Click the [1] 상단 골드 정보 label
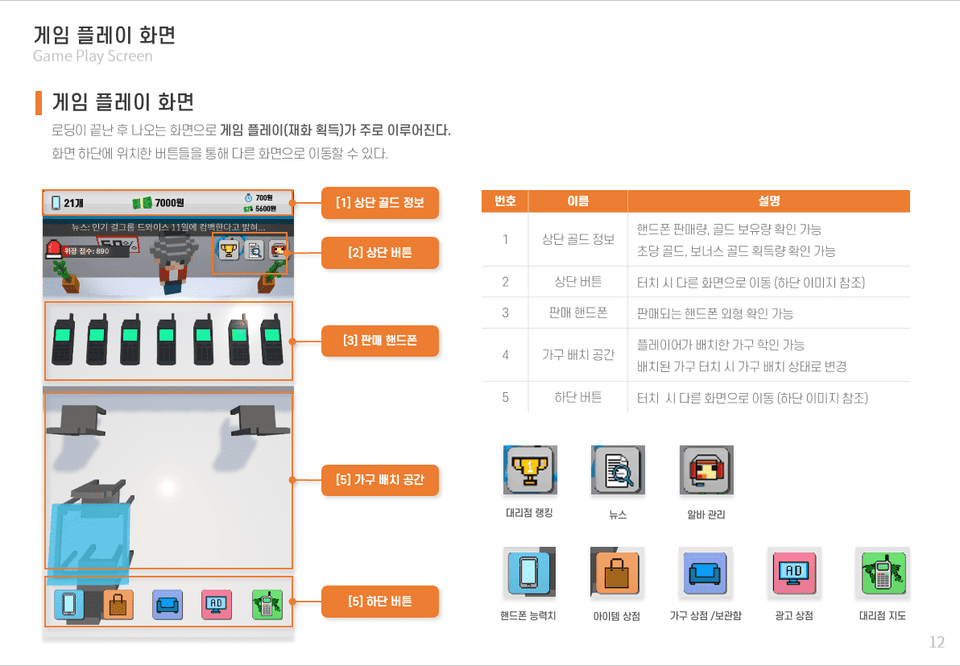 [380, 203]
